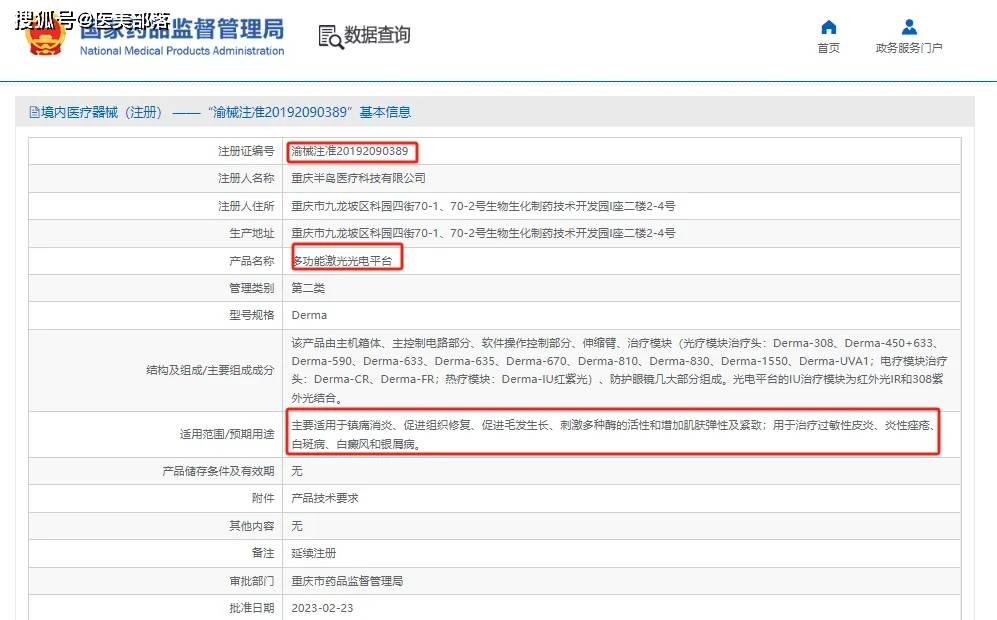Select management class value 第二类
Image resolution: width=997 pixels, height=620 pixels.
tap(308, 288)
